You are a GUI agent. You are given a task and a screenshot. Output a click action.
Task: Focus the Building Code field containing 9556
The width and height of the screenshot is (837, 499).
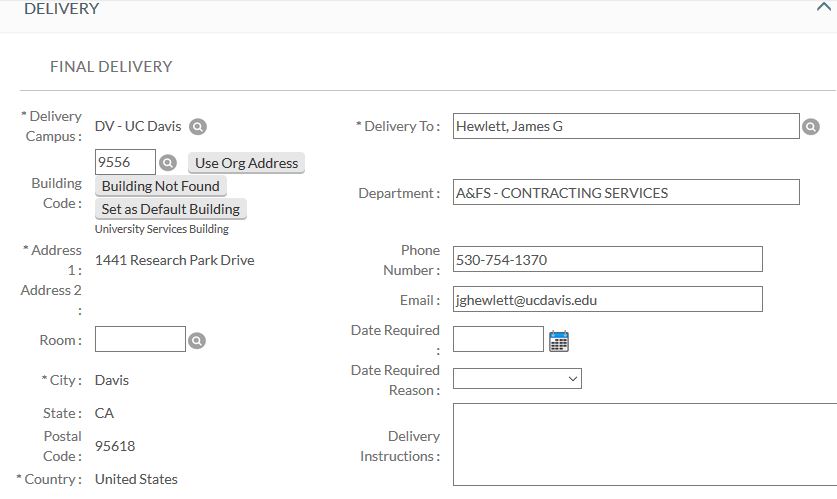[125, 162]
